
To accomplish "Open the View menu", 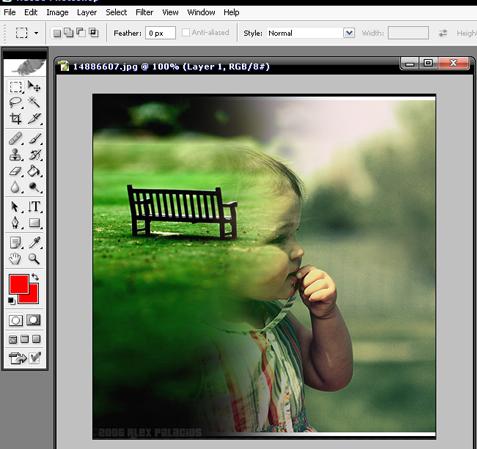I will point(170,12).
